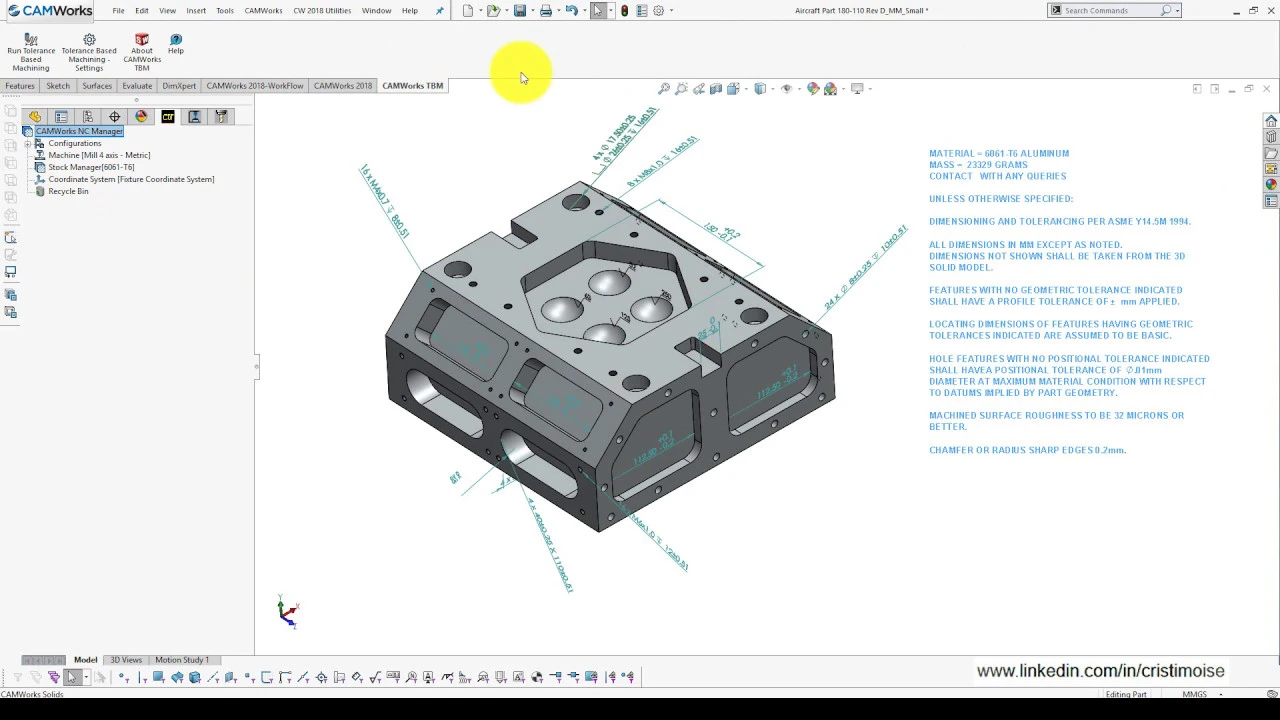The height and width of the screenshot is (720, 1280).
Task: Run Tolerance Based Machining
Action: 31,53
